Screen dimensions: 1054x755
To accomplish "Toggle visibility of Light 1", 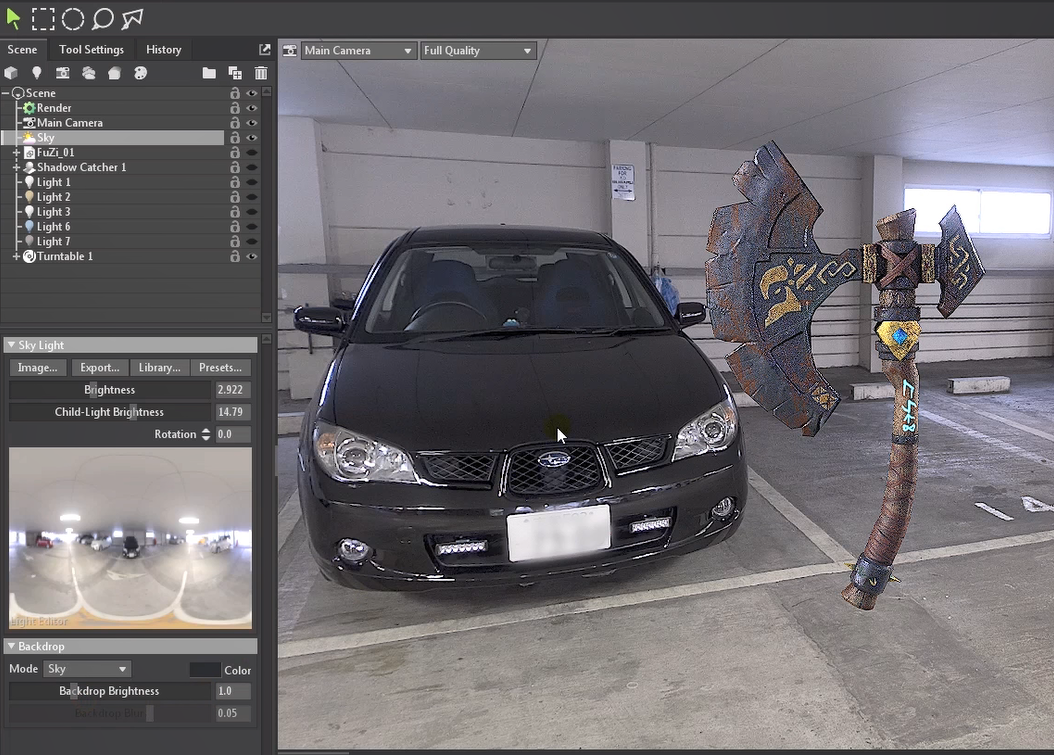I will tap(252, 183).
